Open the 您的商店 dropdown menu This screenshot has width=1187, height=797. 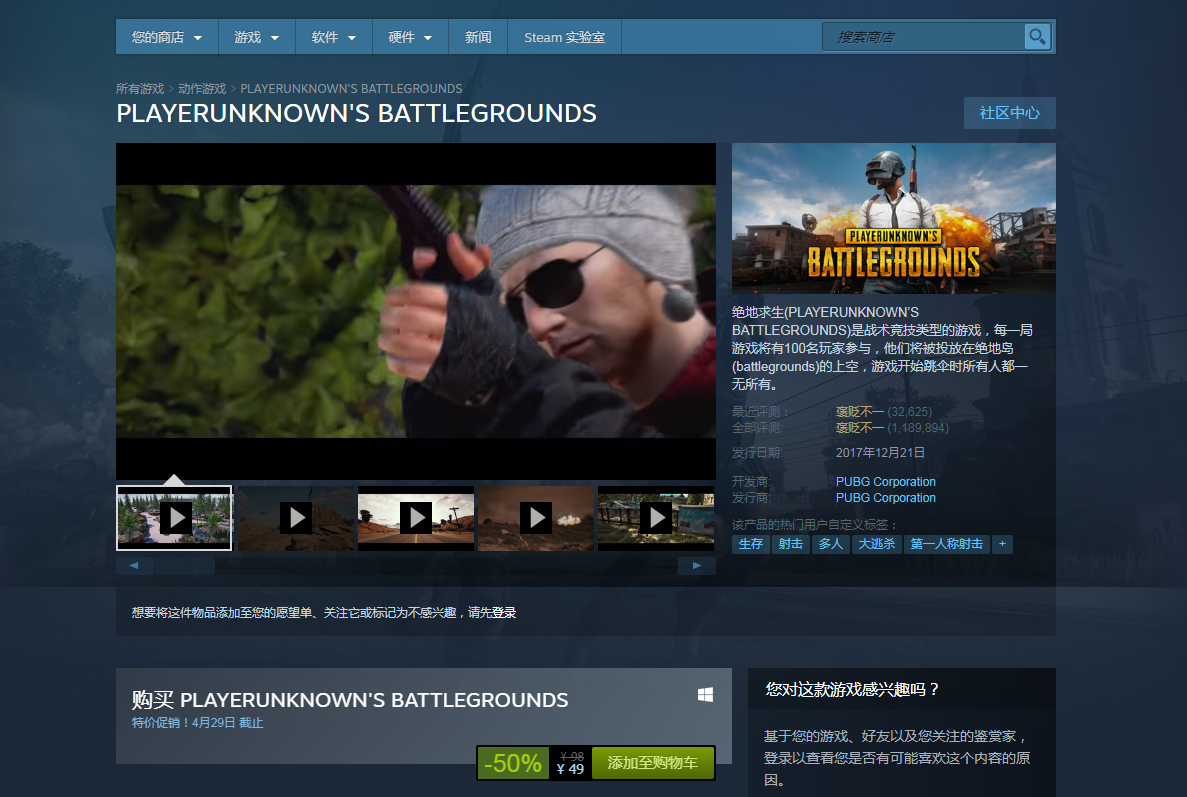point(167,37)
